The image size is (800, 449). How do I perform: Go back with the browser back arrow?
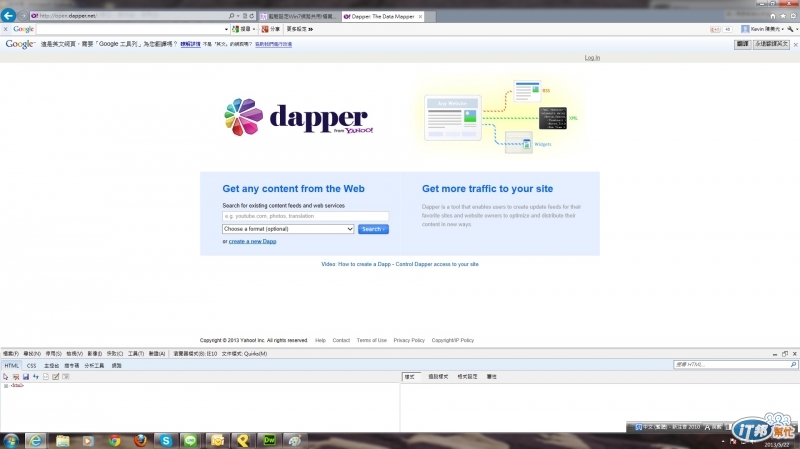pyautogui.click(x=8, y=15)
